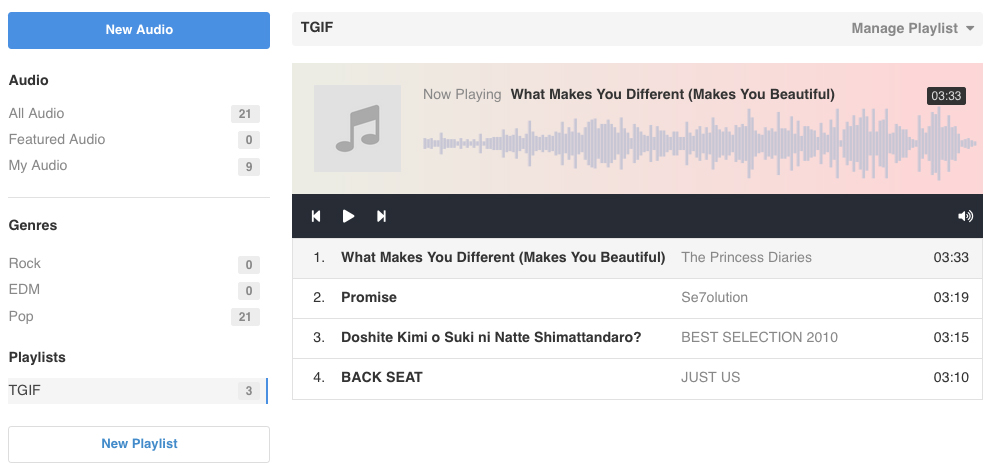
Task: Play the track Promise
Action: (637, 298)
